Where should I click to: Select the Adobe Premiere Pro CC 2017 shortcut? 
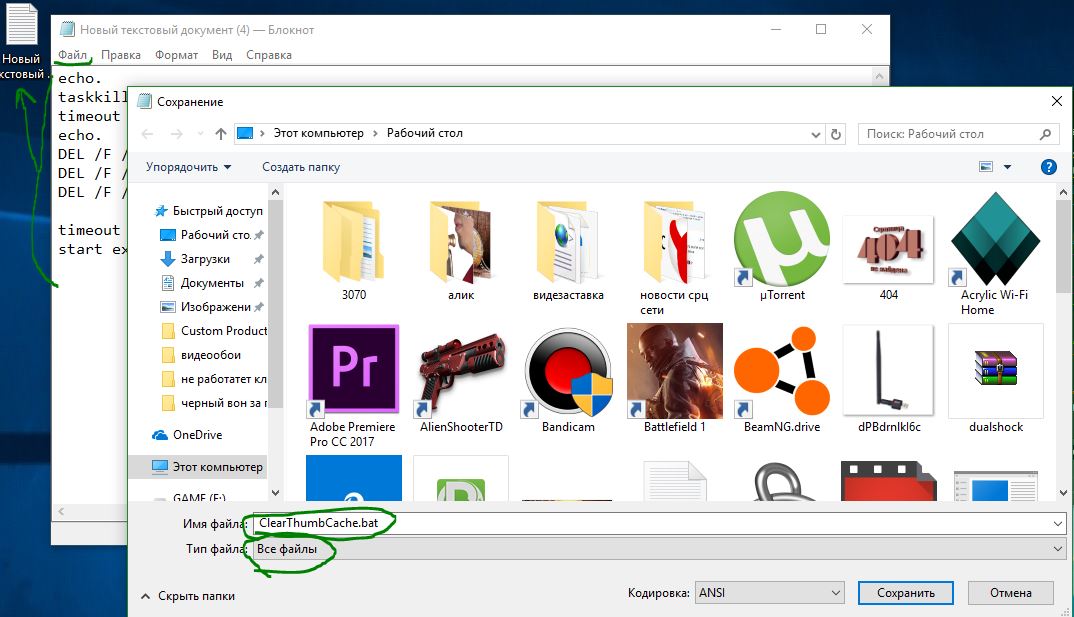point(353,386)
